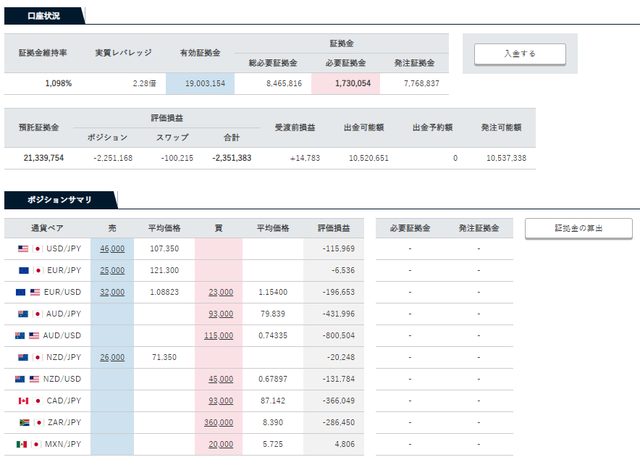Select the 預託証拠金 value 21,339,754
Viewport: 640px width, 465px height.
pyautogui.click(x=44, y=158)
